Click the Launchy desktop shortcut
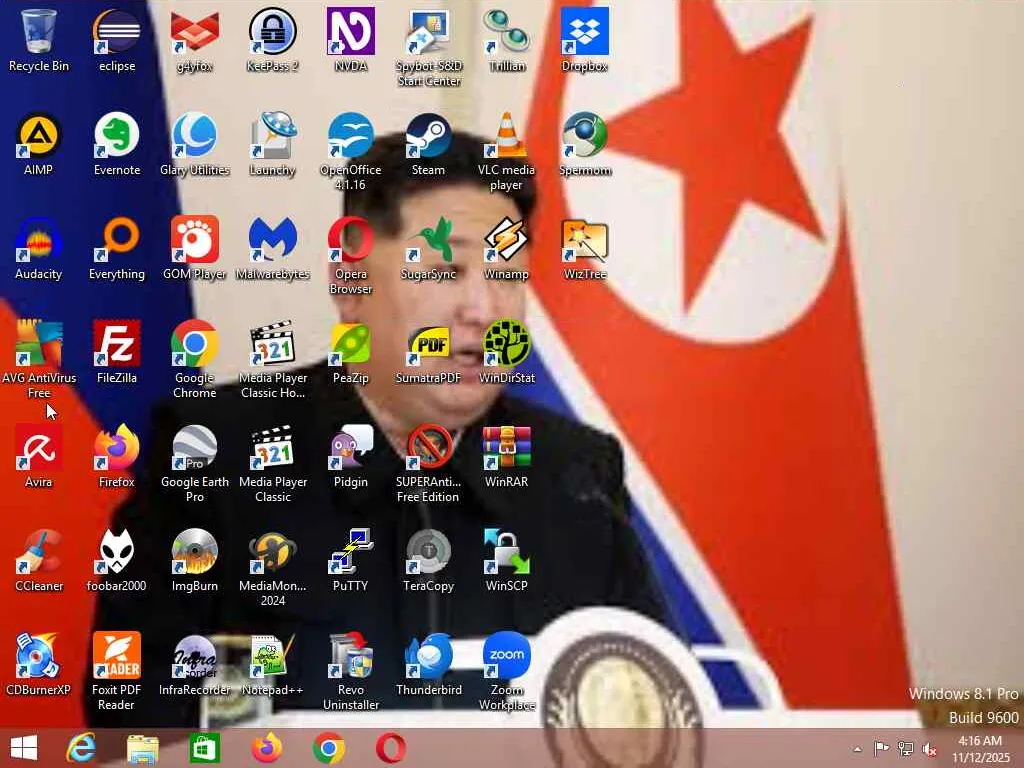This screenshot has width=1024, height=768. pos(273,144)
